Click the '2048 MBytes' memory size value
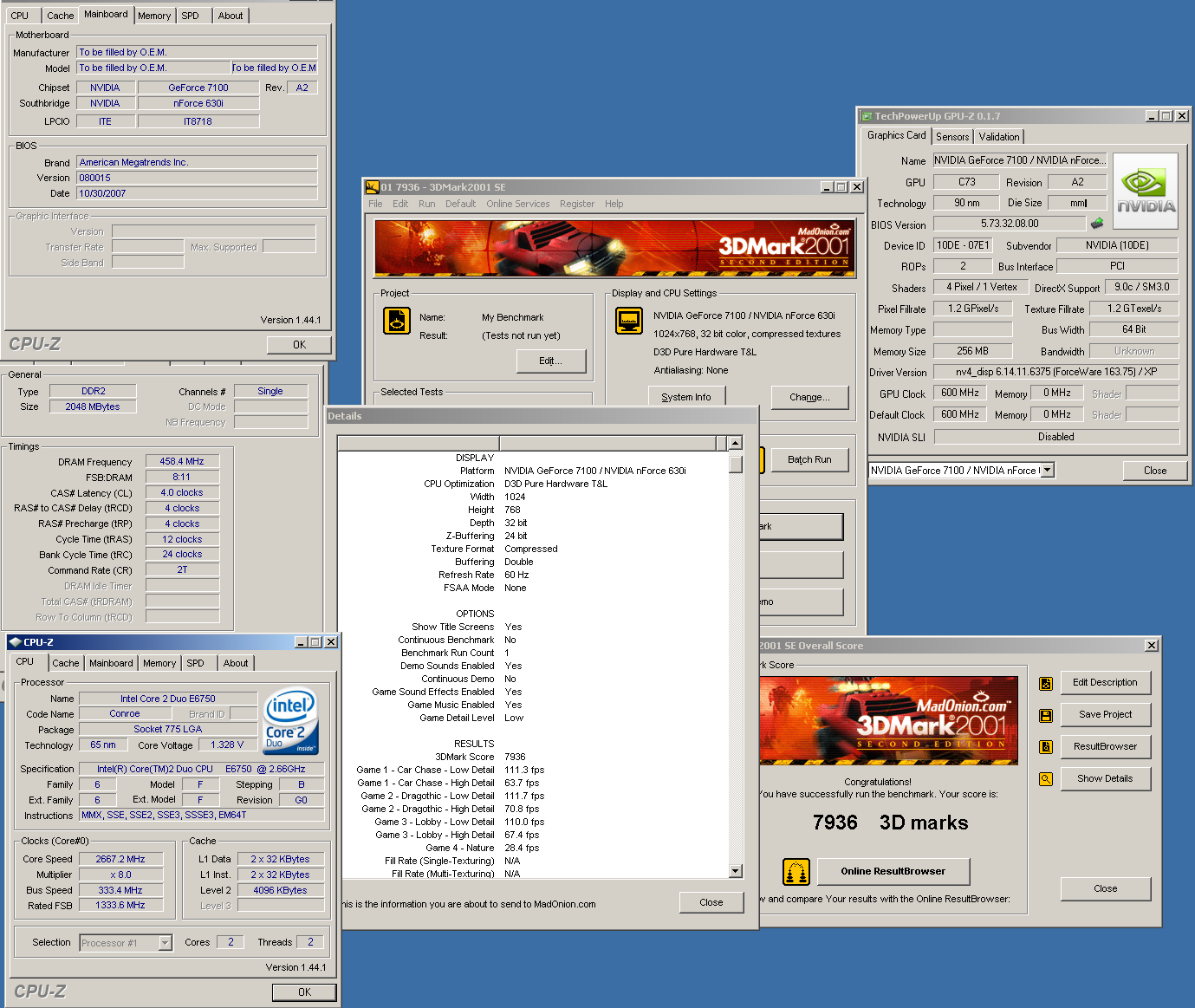The height and width of the screenshot is (1008, 1195). click(93, 406)
